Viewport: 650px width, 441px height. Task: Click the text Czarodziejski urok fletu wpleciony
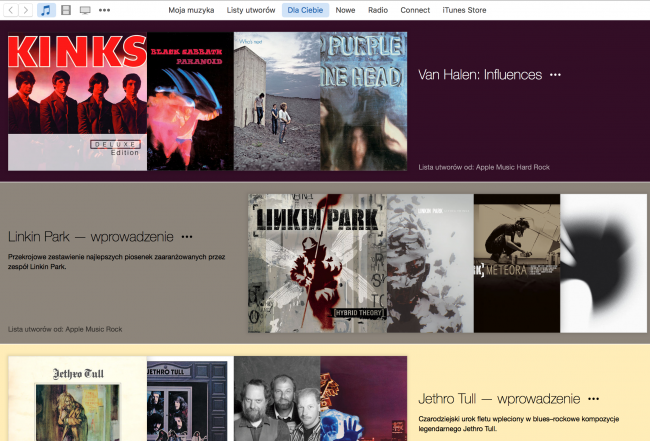point(519,424)
